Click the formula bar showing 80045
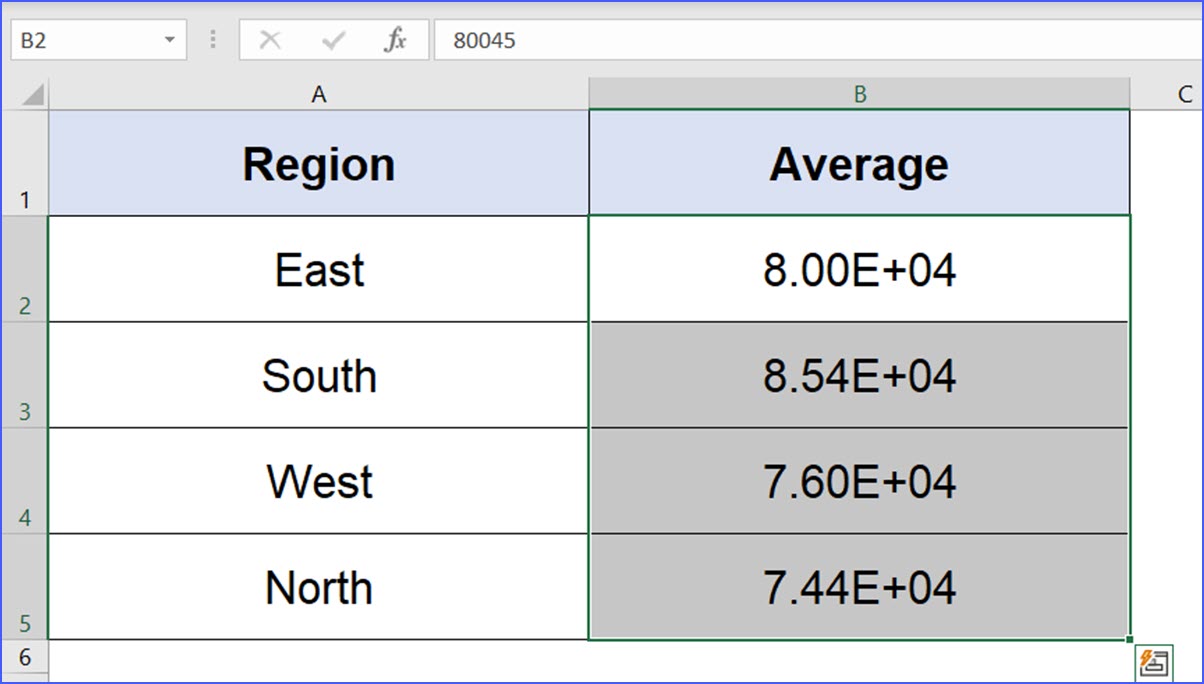Image resolution: width=1204 pixels, height=684 pixels. tap(800, 40)
